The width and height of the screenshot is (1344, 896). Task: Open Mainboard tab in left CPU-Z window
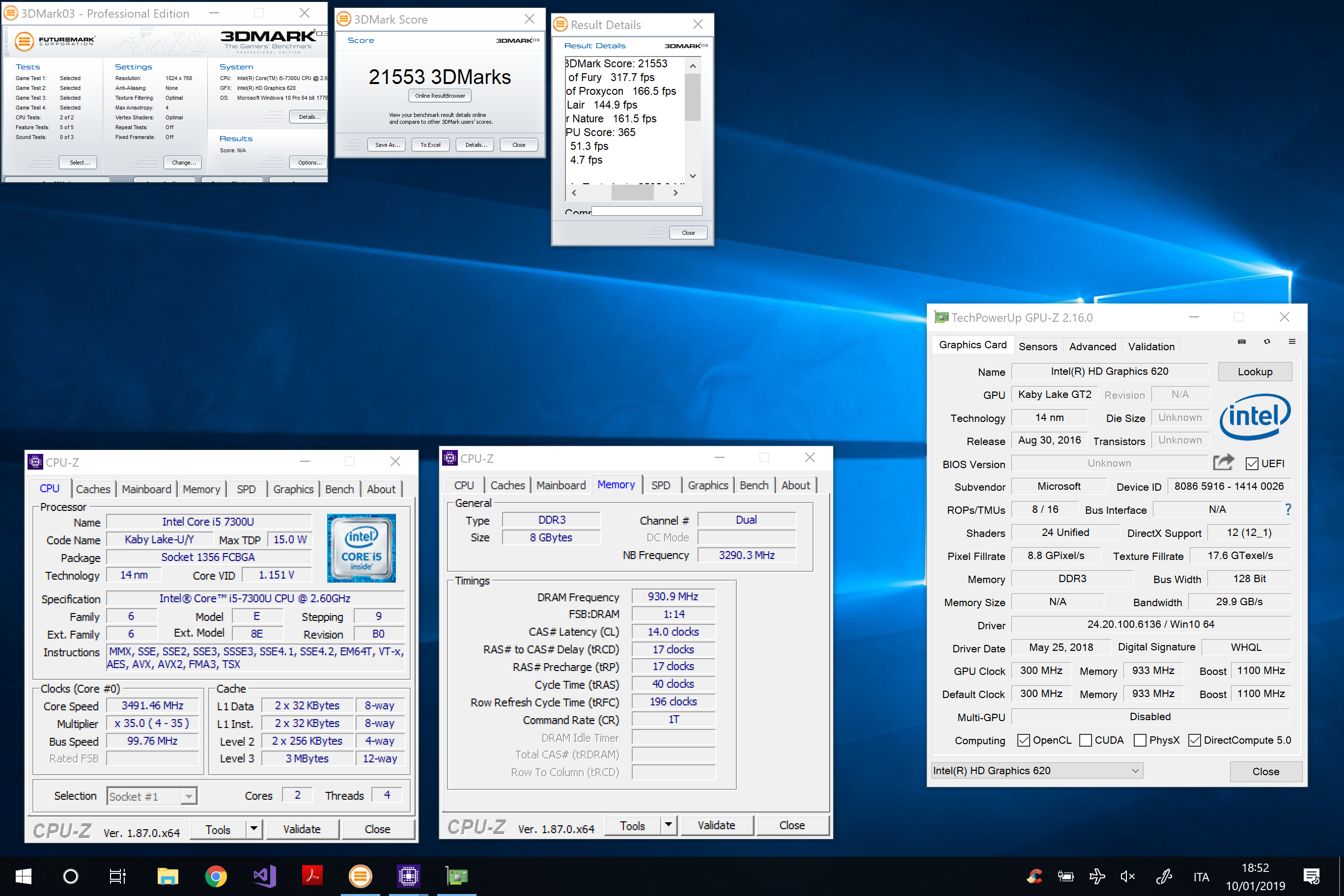(146, 489)
